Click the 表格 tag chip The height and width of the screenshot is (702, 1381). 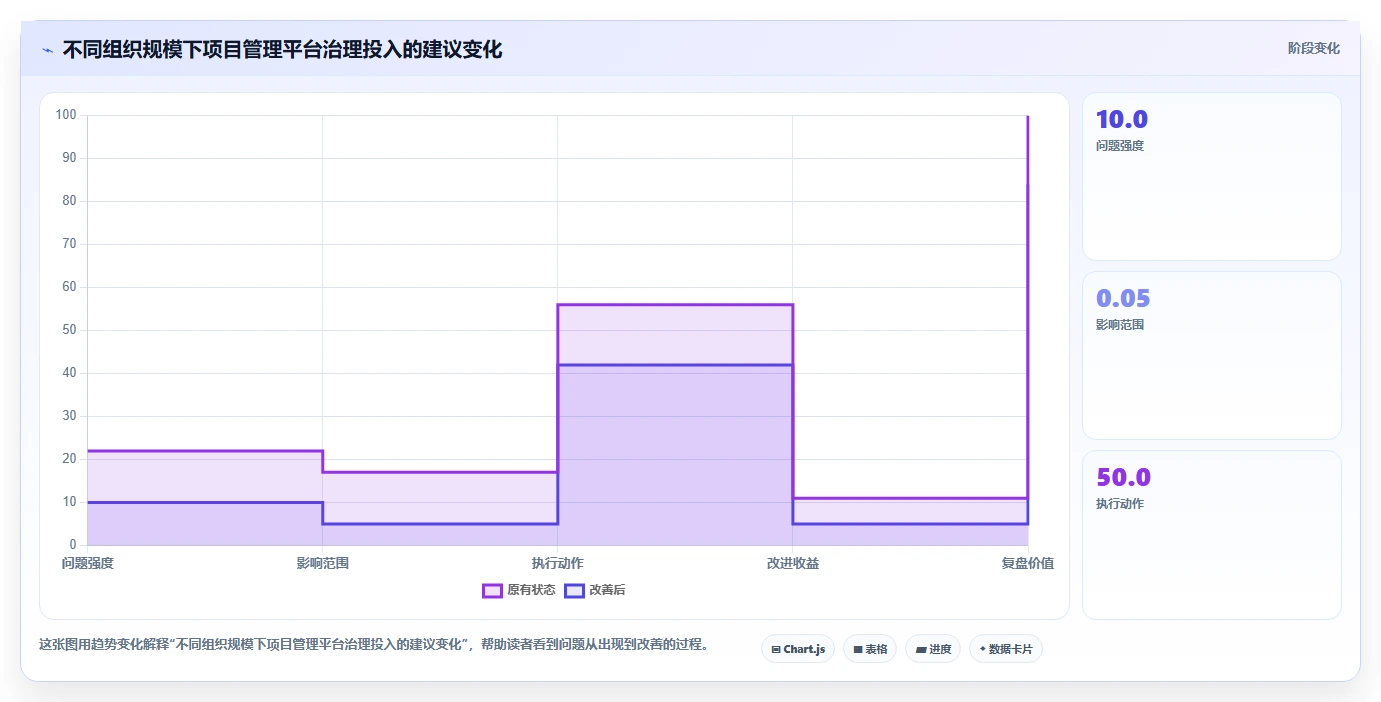pos(870,649)
